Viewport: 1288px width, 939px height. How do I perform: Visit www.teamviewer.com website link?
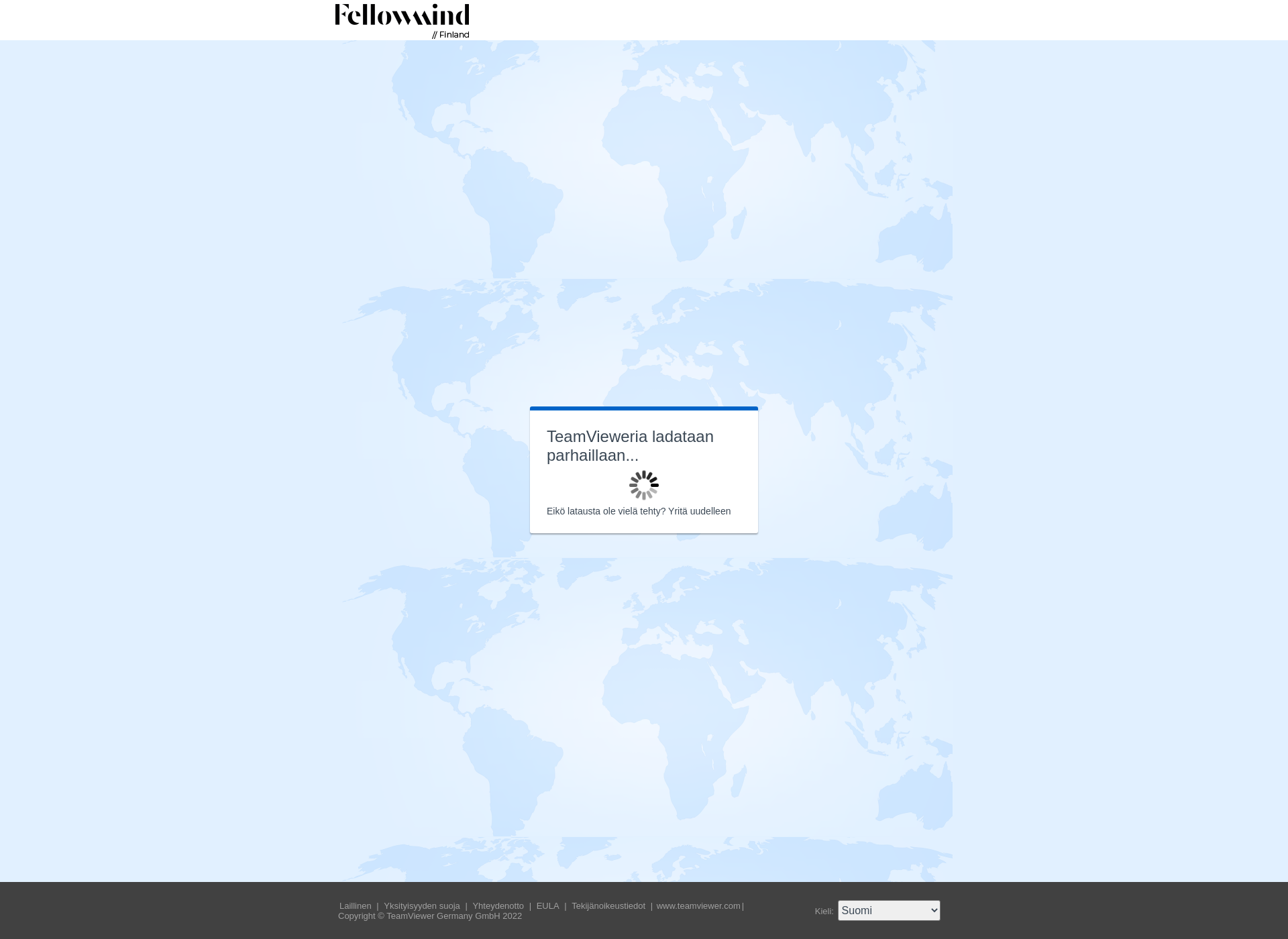pyautogui.click(x=697, y=905)
